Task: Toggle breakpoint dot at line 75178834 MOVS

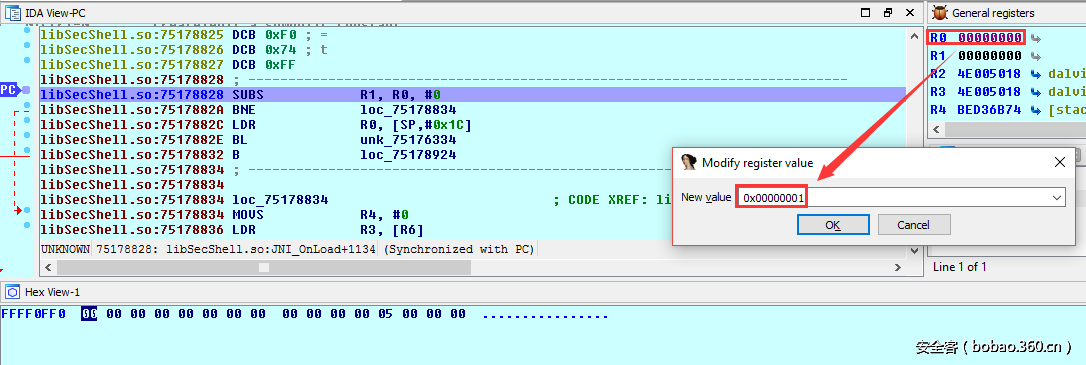Action: tap(27, 210)
